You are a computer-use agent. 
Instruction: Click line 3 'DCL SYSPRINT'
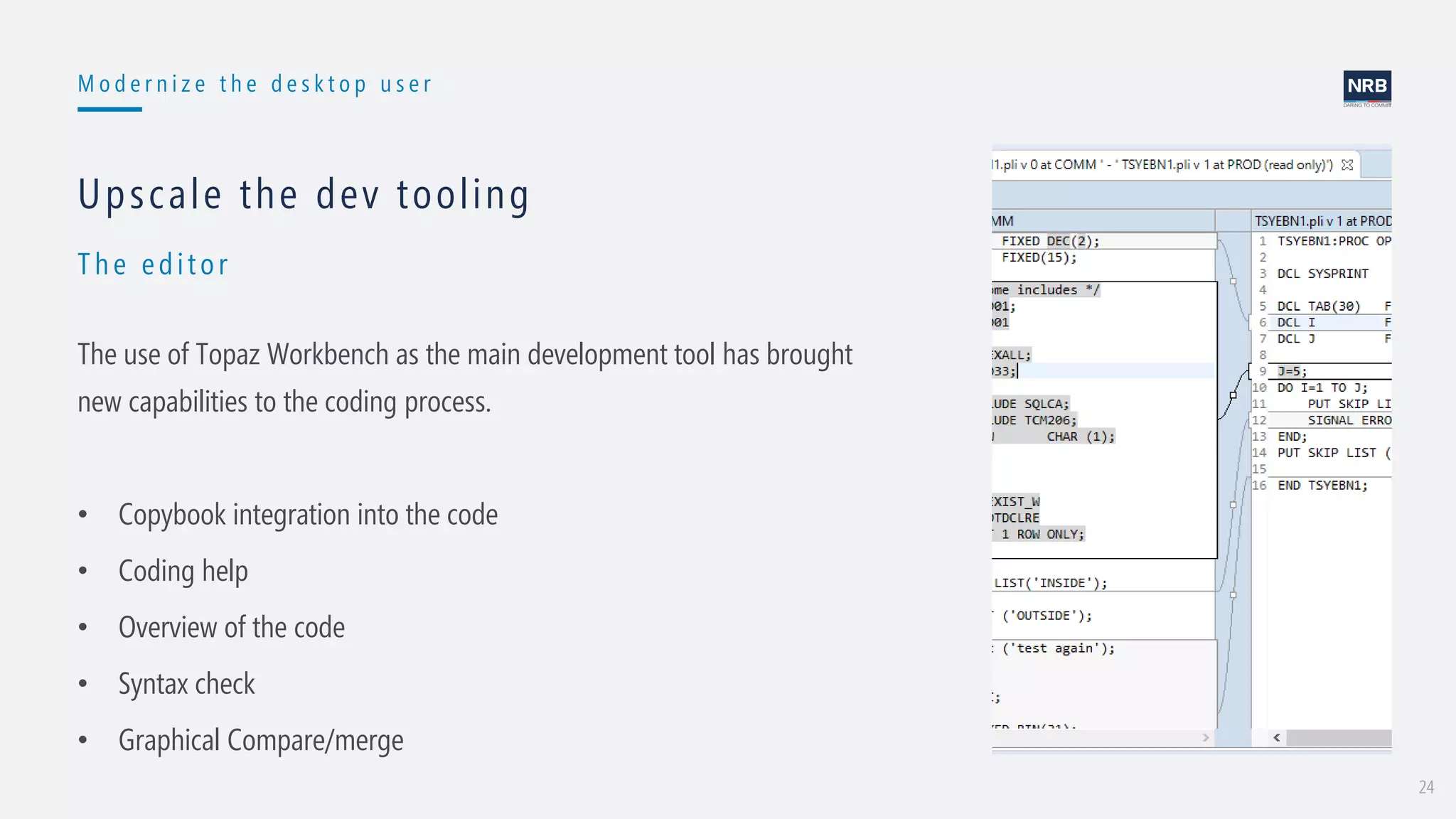[1322, 274]
